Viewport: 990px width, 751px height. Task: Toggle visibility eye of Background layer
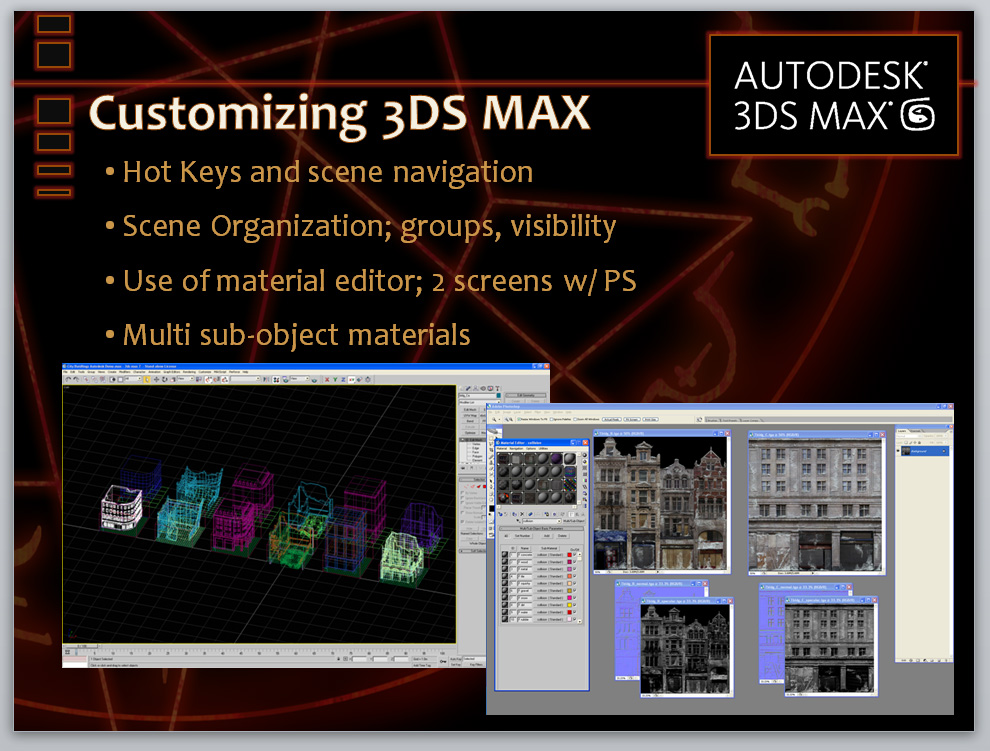[900, 449]
